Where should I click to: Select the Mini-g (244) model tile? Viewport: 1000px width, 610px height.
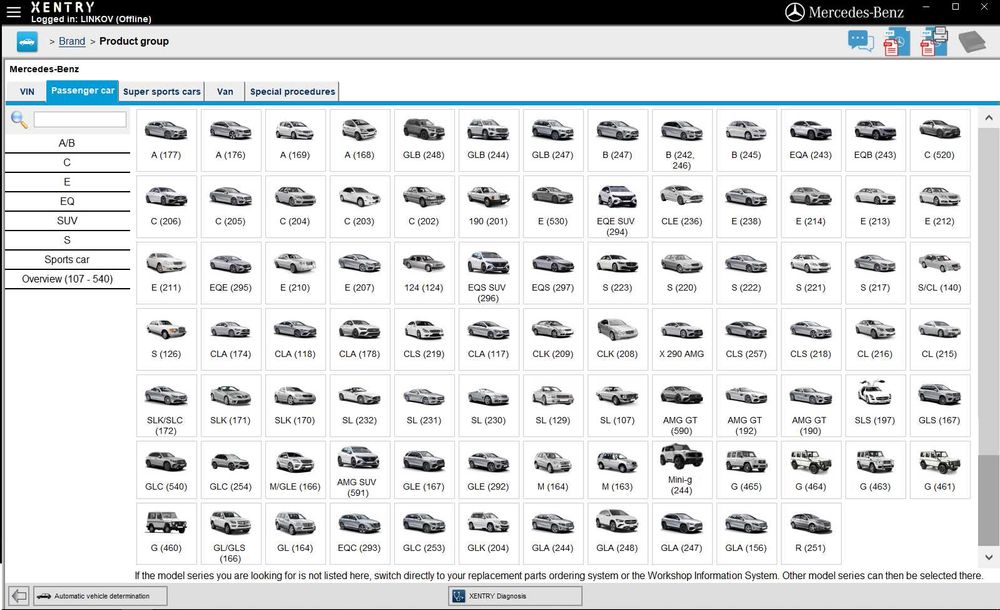pos(681,470)
